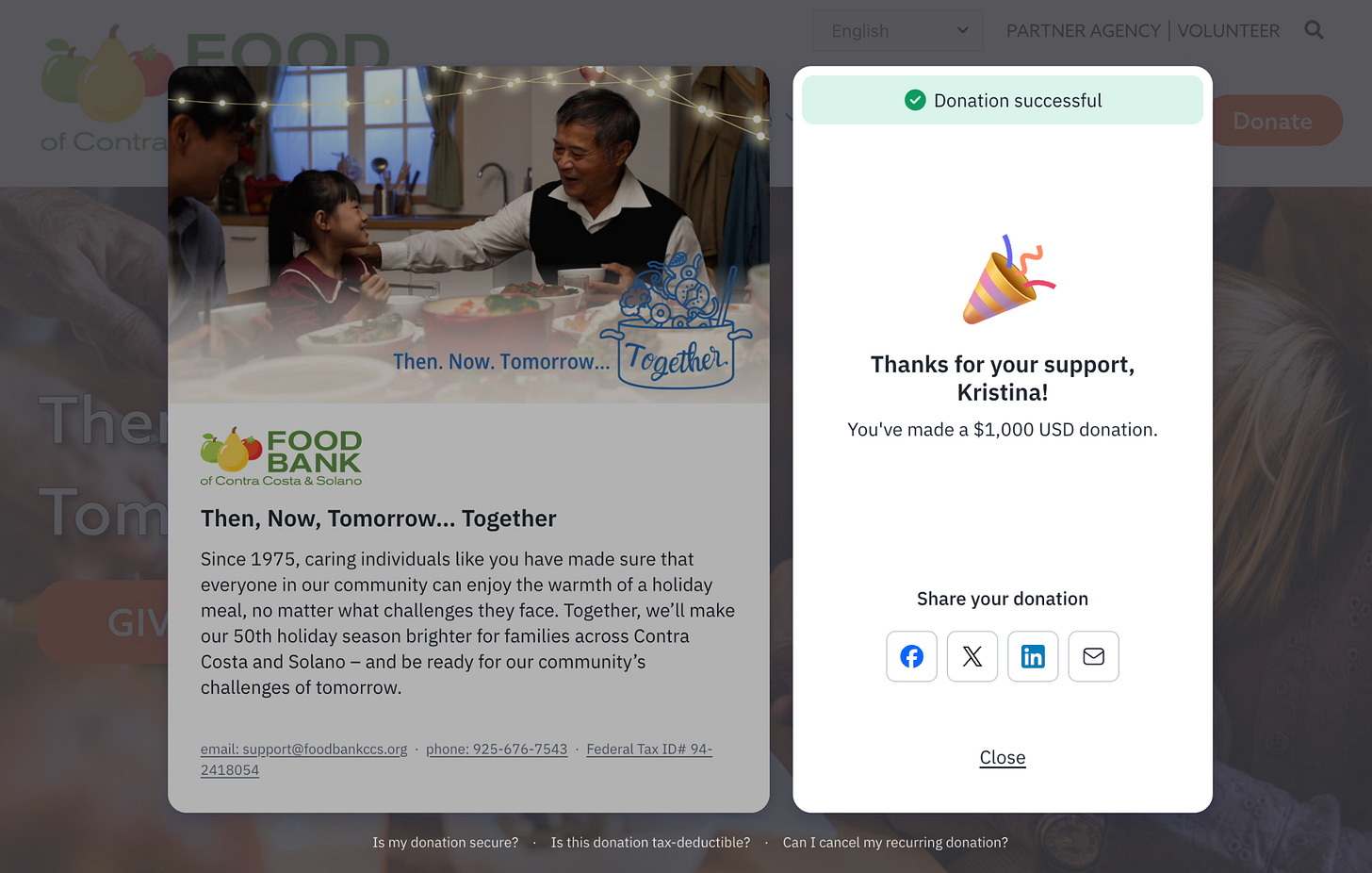Open the site search magnifier
Image resolution: width=1372 pixels, height=873 pixels.
tap(1314, 30)
